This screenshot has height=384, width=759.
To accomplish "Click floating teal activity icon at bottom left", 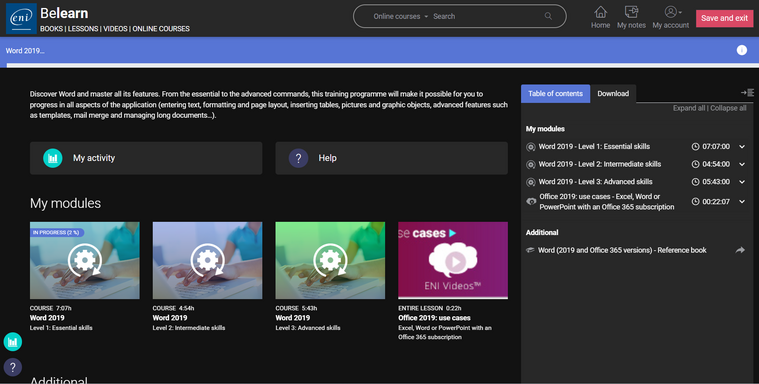I will click(13, 342).
